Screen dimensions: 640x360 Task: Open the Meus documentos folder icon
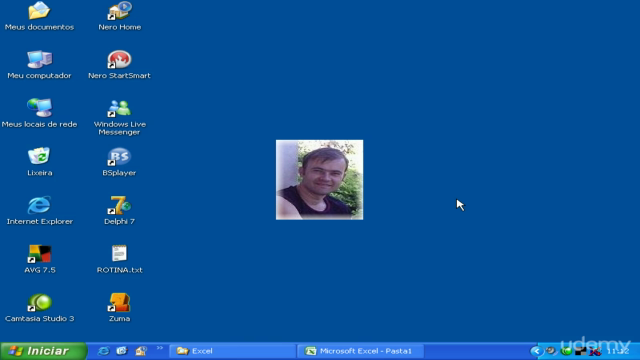pyautogui.click(x=39, y=11)
